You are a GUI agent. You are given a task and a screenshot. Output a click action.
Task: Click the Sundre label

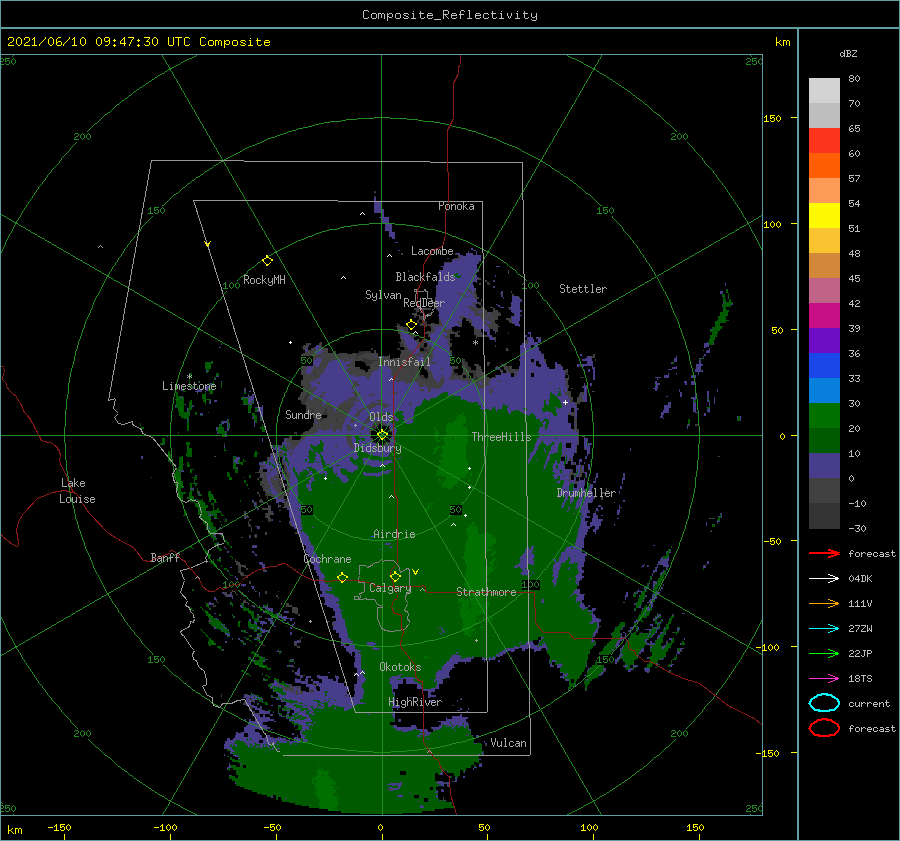click(304, 414)
